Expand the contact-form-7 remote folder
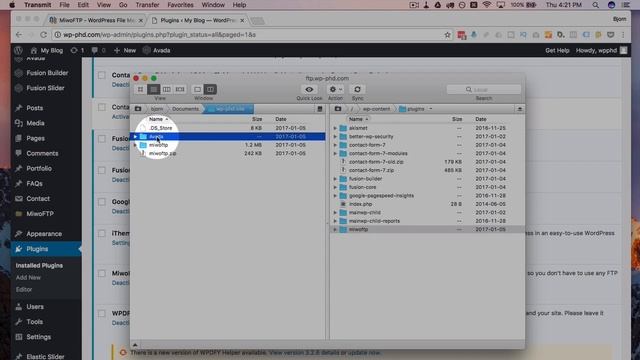This screenshot has width=640, height=360. click(335, 145)
